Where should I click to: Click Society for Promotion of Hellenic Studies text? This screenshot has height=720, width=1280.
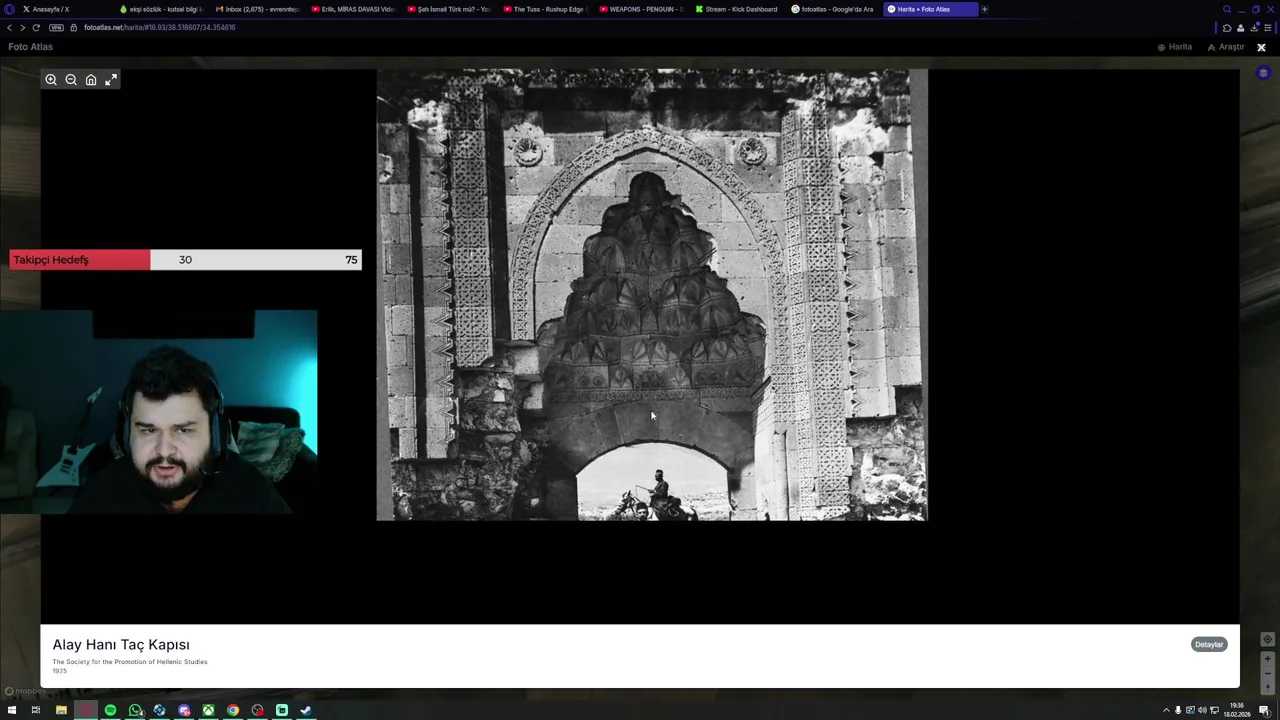[x=130, y=662]
